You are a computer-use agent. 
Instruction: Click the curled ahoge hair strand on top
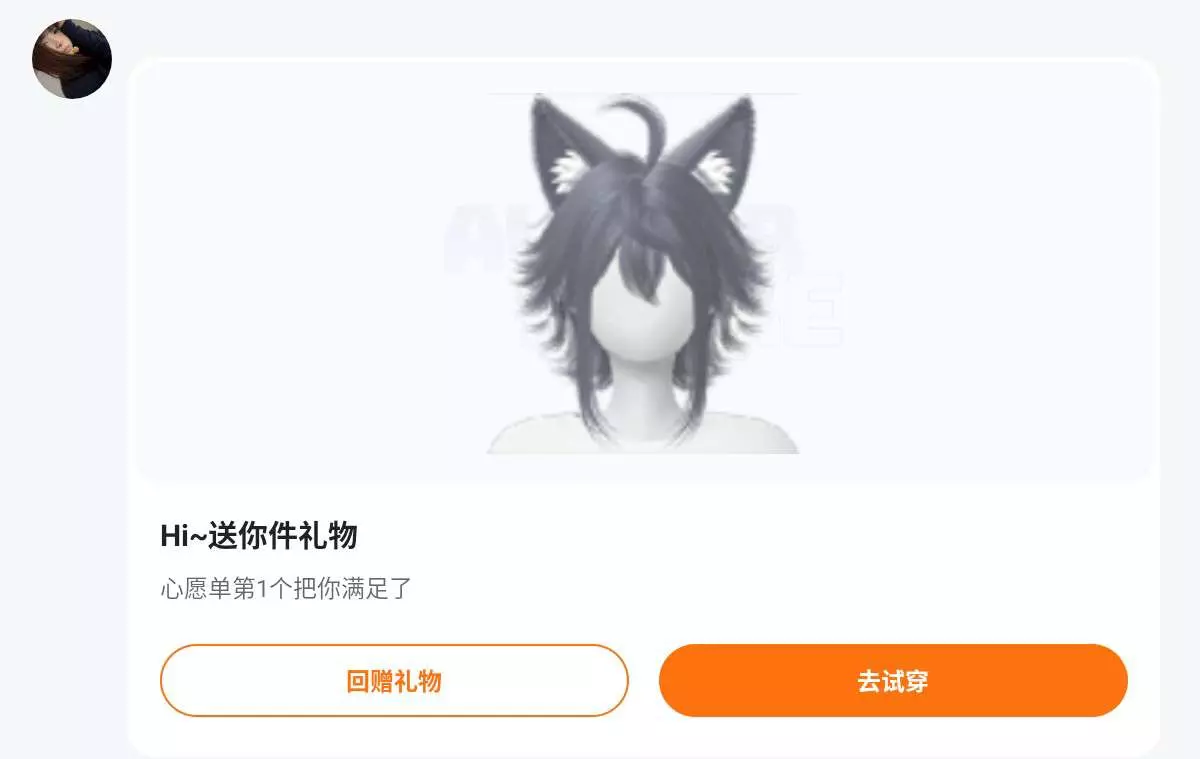point(640,125)
